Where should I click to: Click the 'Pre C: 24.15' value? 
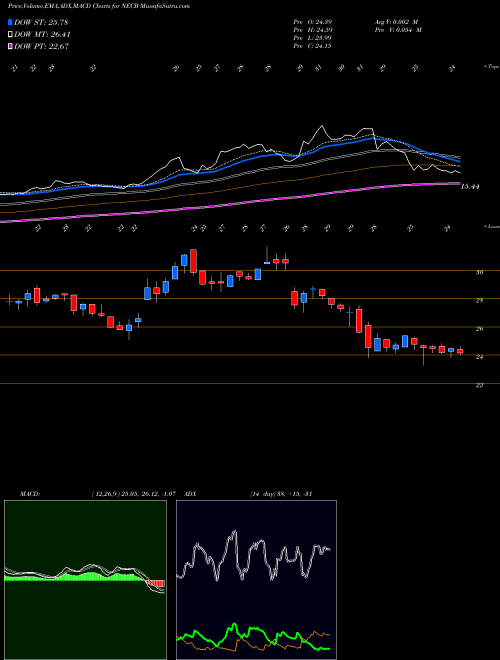tap(313, 46)
